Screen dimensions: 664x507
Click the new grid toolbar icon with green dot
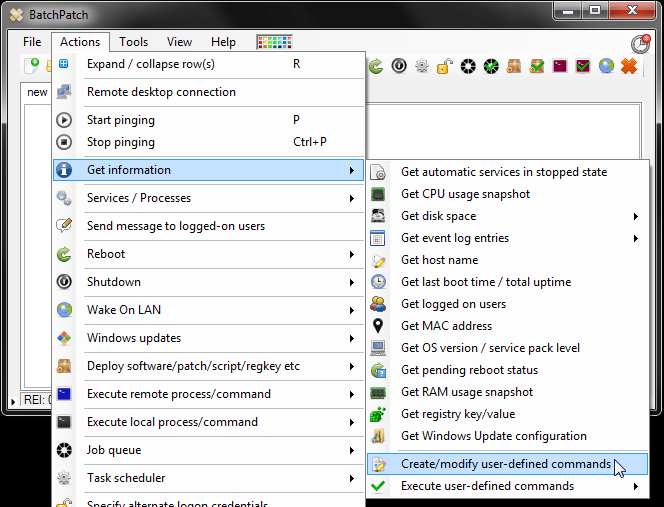pyautogui.click(x=32, y=66)
